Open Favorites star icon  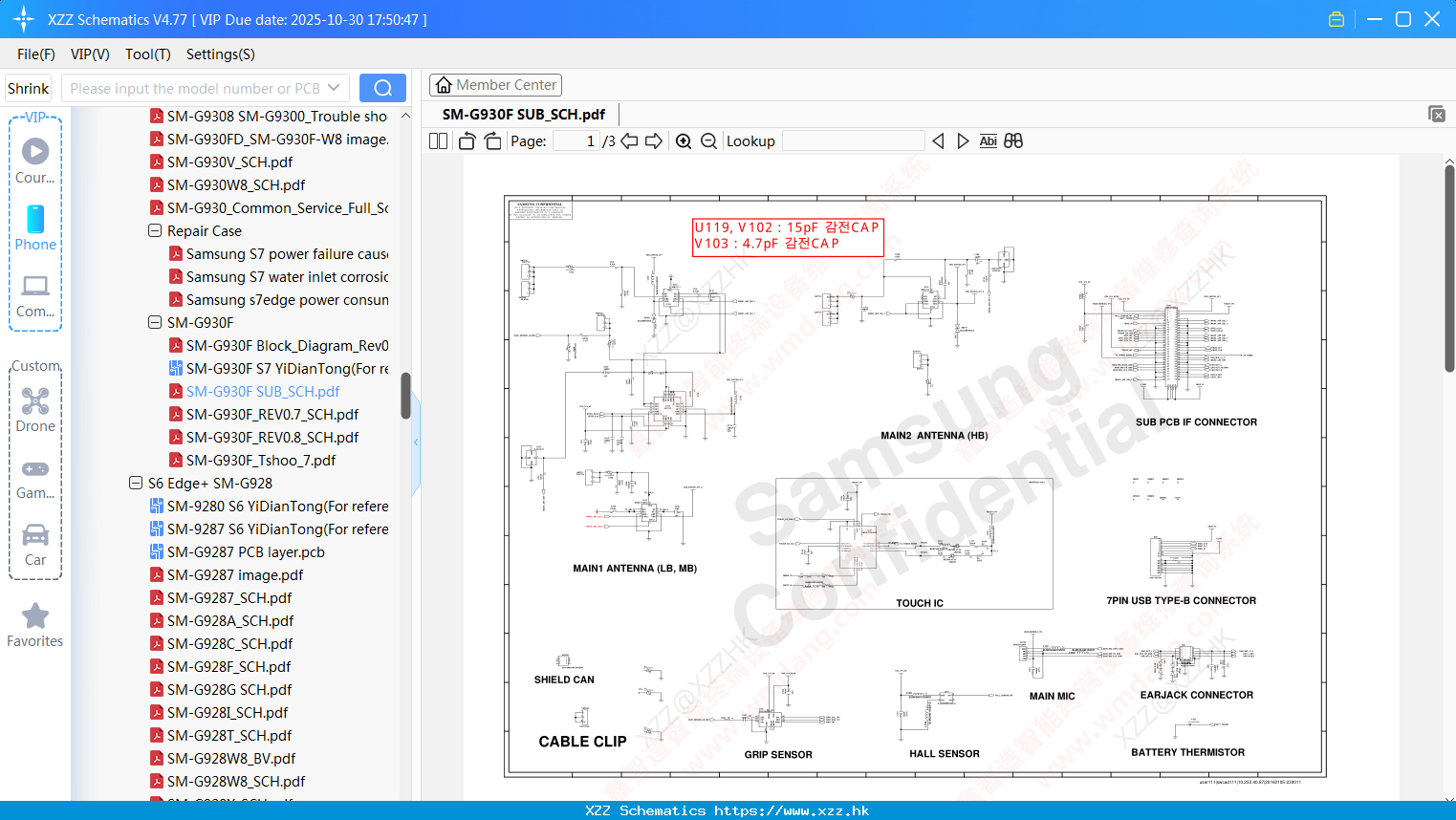(x=35, y=615)
